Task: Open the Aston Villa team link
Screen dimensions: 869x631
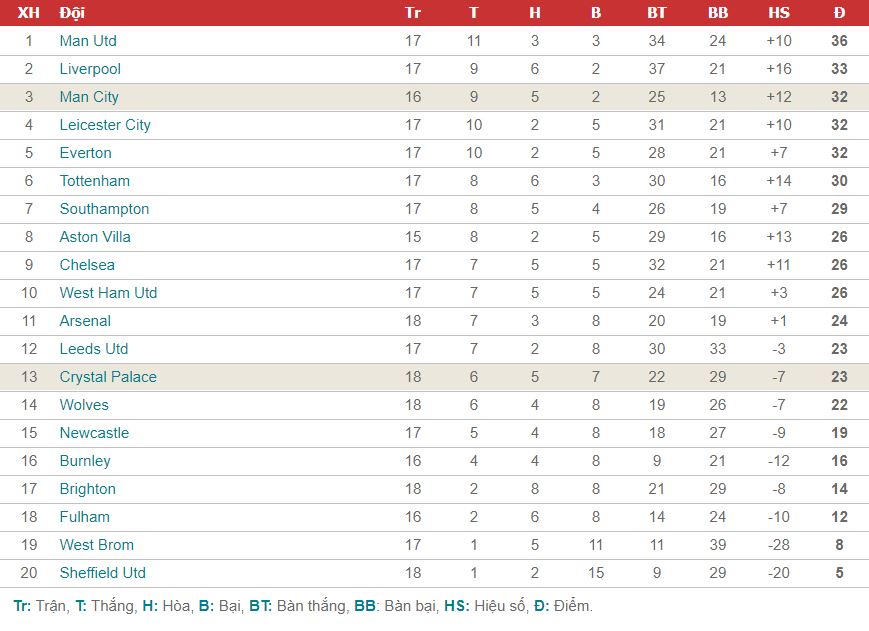Action: (x=95, y=237)
